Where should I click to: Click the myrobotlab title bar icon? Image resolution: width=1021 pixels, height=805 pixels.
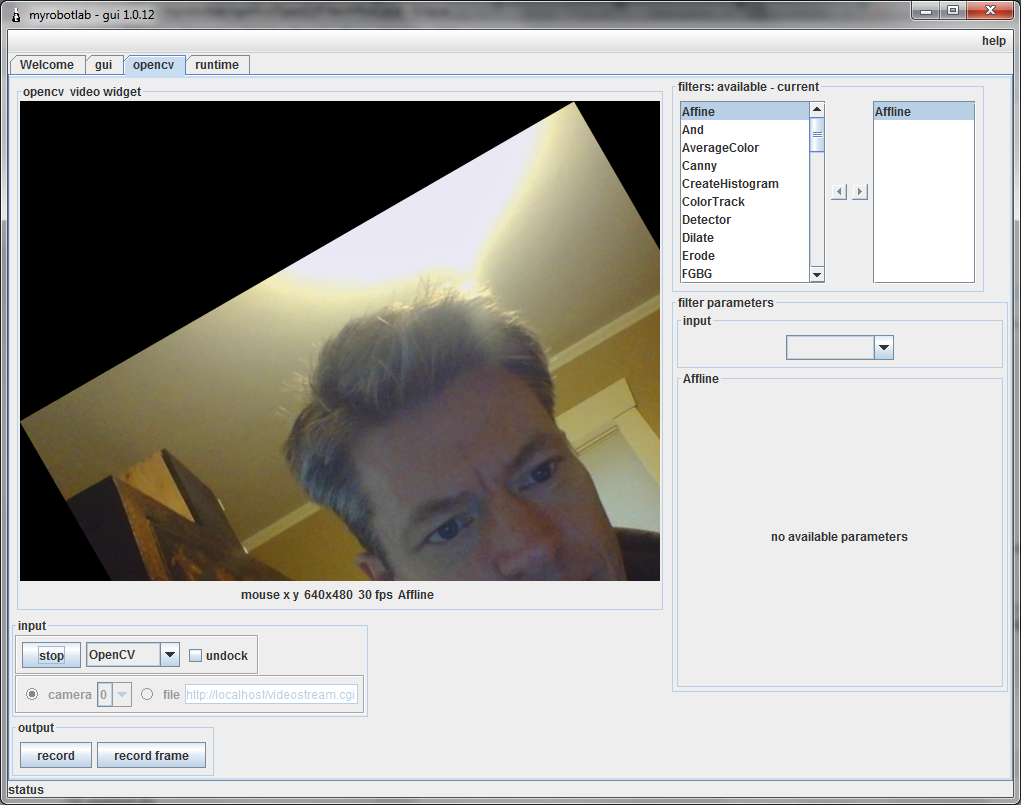(x=15, y=15)
